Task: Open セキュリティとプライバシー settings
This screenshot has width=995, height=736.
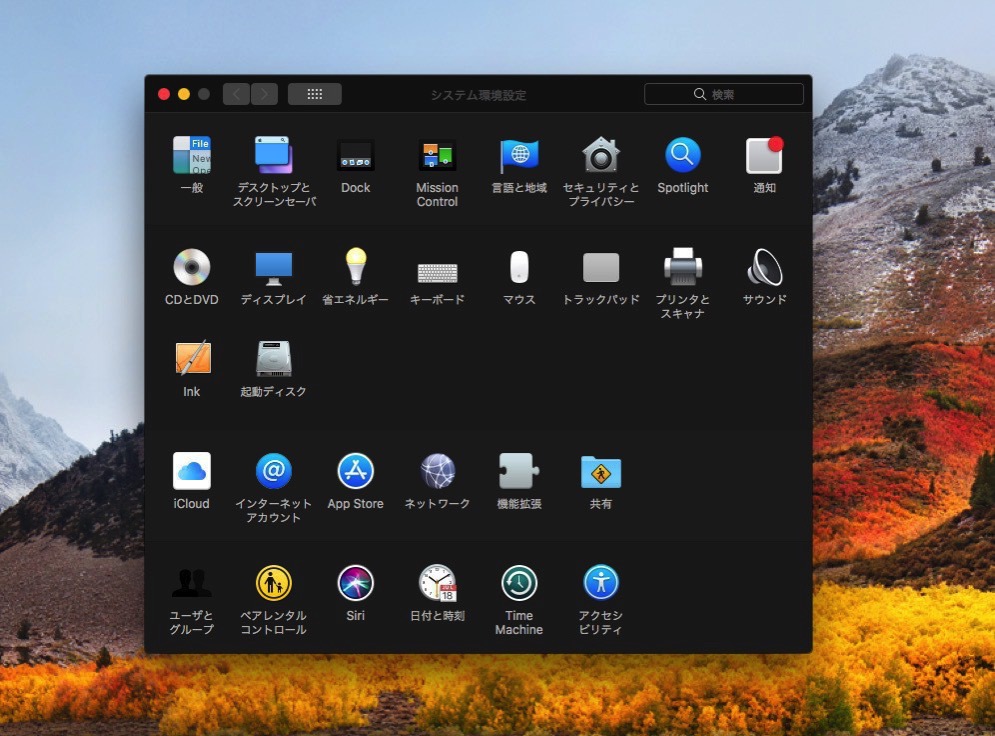Action: 601,156
